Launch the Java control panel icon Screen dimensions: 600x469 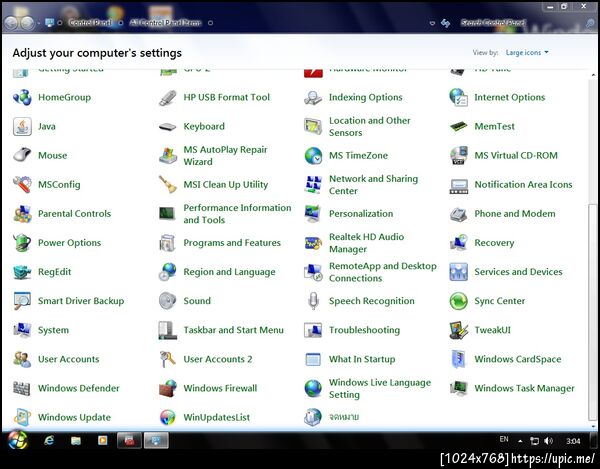pyautogui.click(x=22, y=127)
